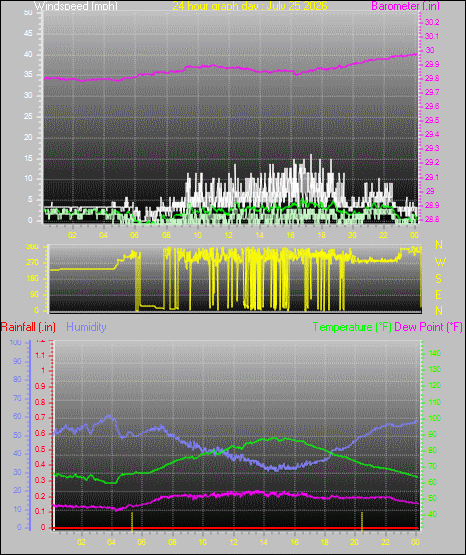
Task: Click the 0.3 rainfall scale value
Action: coord(40,481)
